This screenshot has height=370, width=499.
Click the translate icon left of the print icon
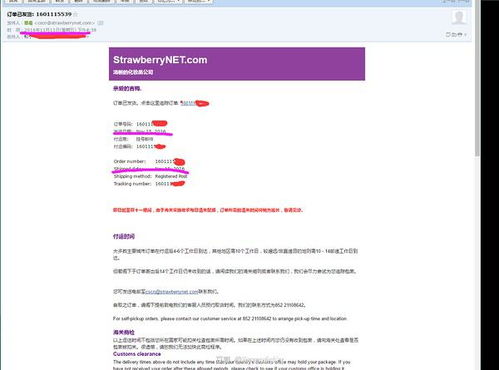pyautogui.click(x=454, y=34)
